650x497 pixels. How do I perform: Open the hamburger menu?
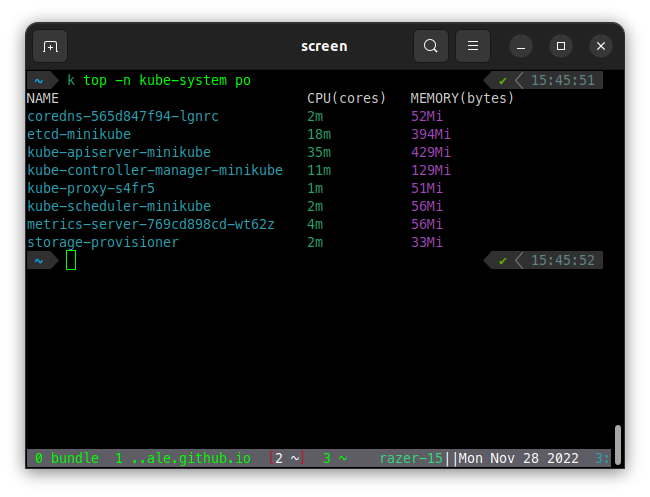[473, 46]
